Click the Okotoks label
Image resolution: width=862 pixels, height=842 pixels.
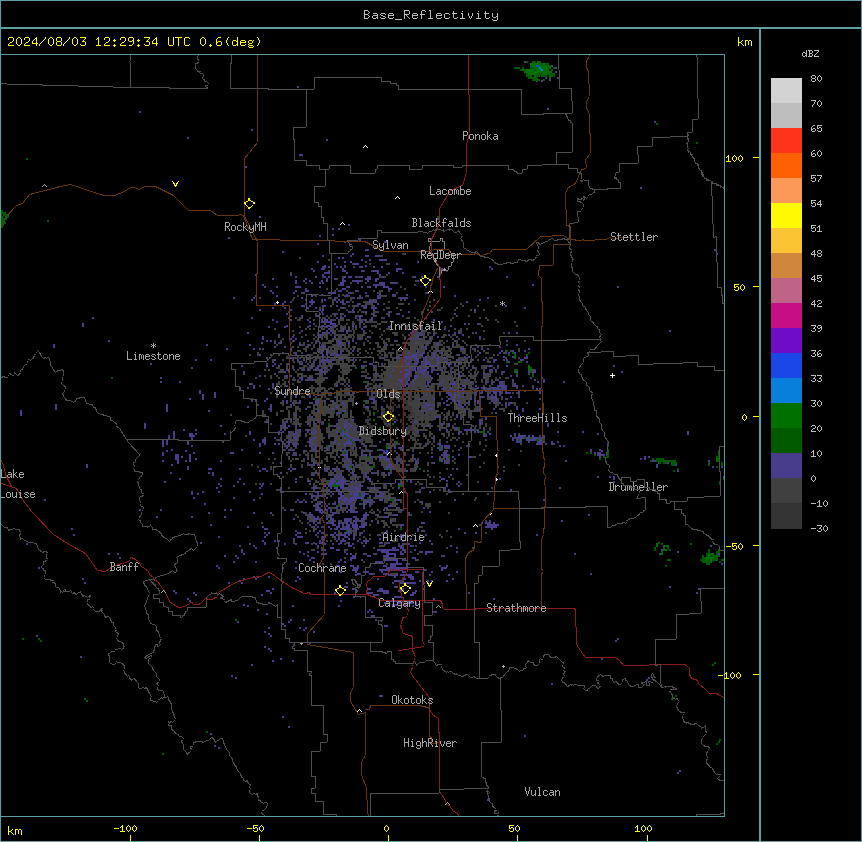(x=412, y=700)
